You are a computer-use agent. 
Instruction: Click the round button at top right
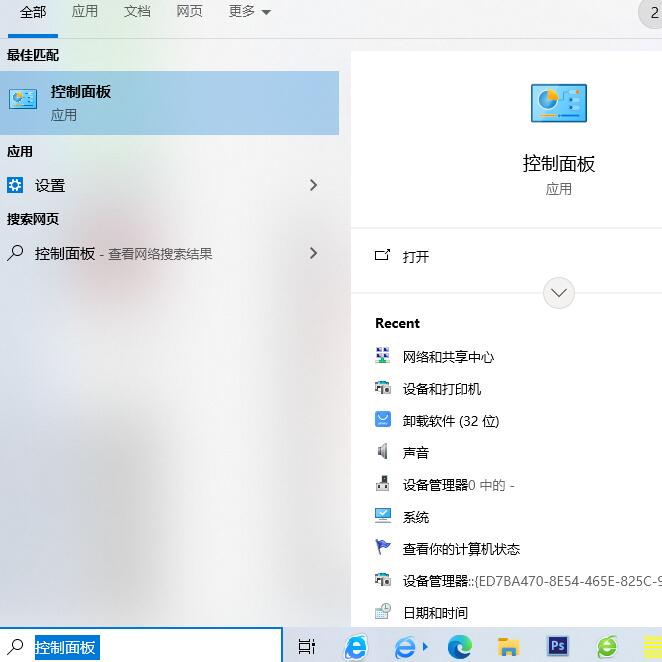pos(652,14)
